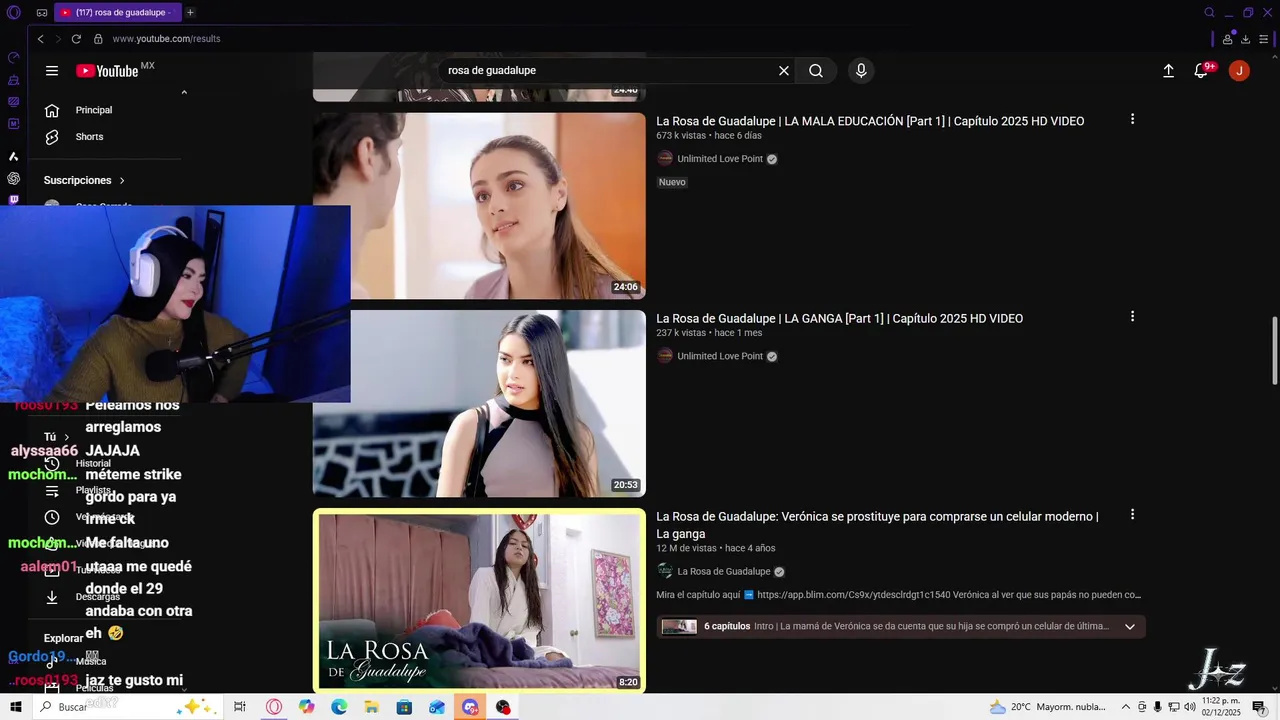Screen dimensions: 1280x720
Task: Clear the search box with the X icon
Action: click(784, 71)
